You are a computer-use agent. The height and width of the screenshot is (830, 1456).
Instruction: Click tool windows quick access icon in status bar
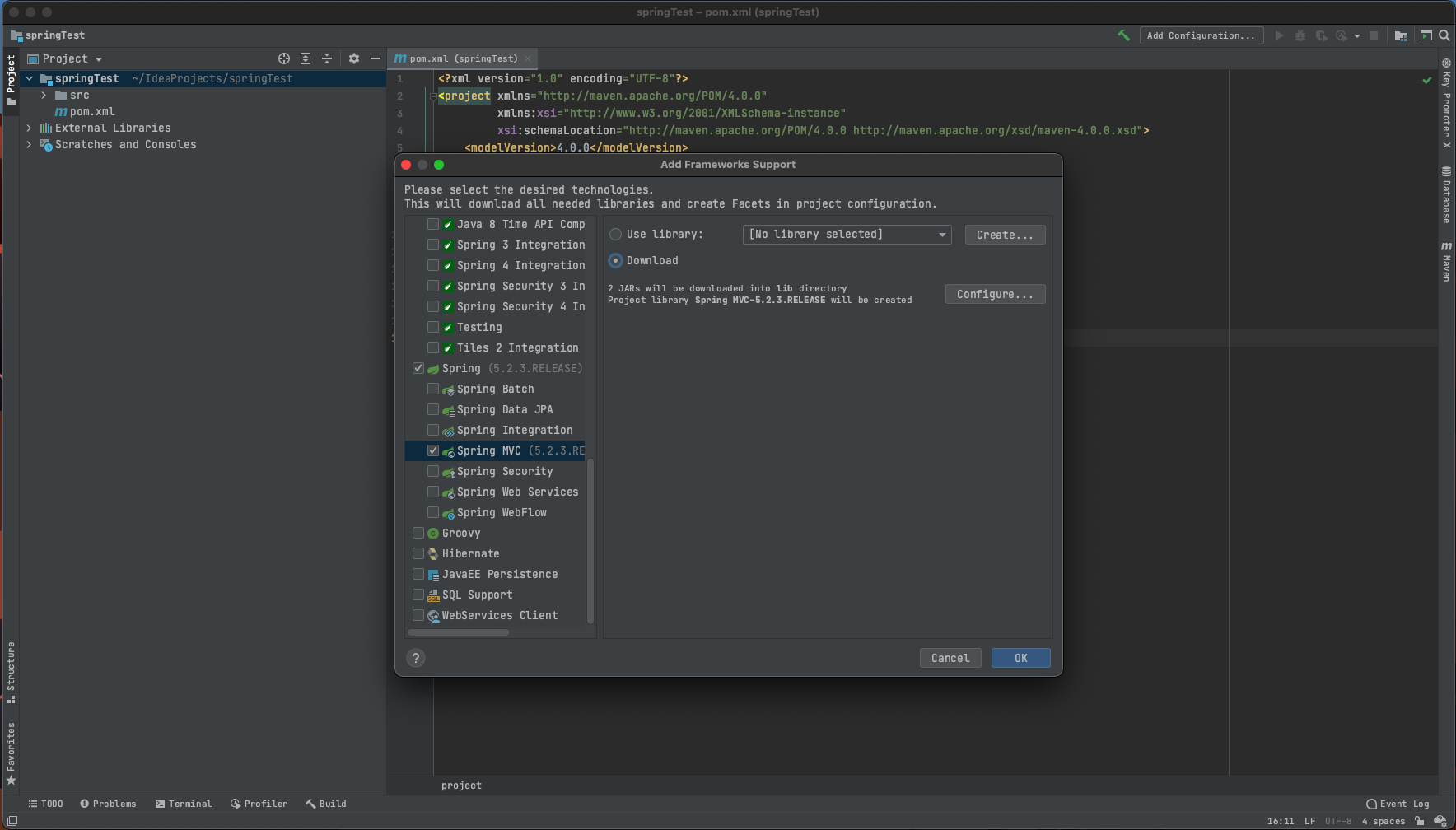(x=12, y=821)
